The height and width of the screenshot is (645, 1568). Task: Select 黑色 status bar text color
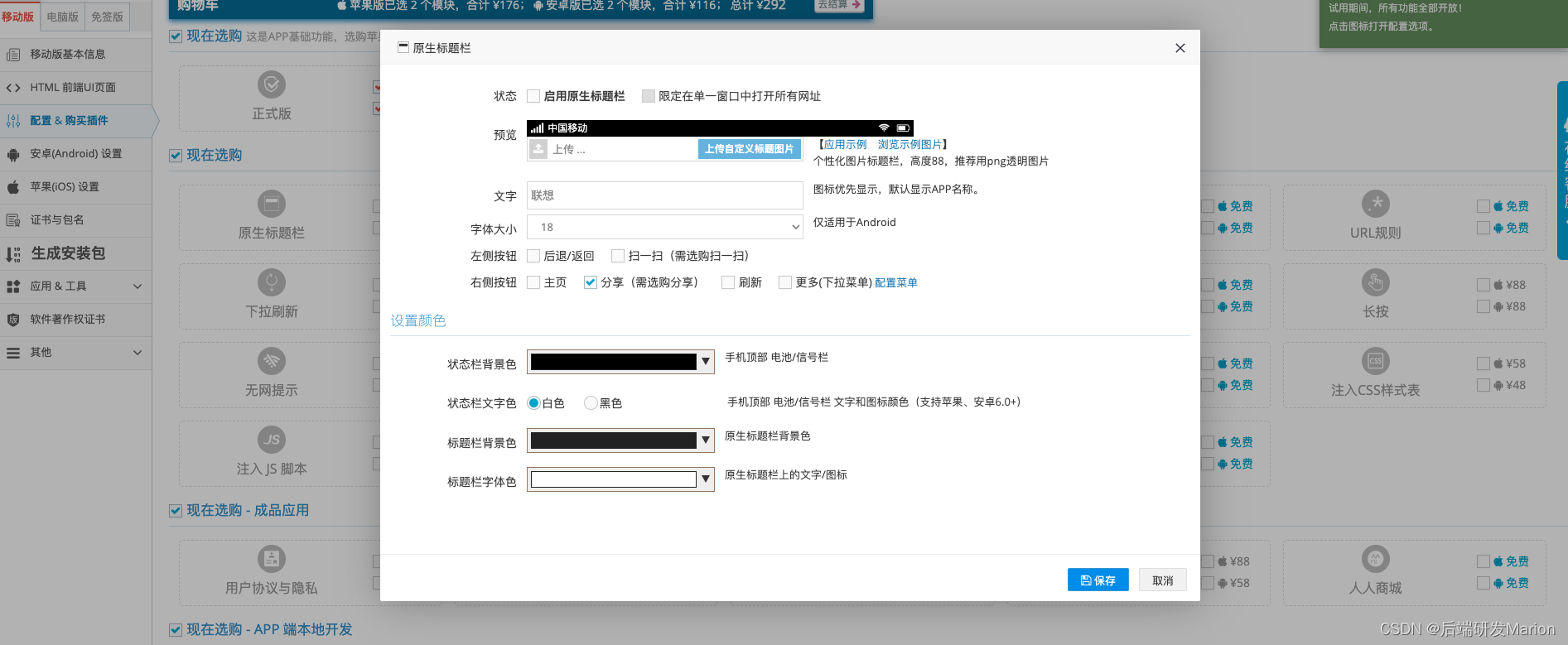coord(591,403)
